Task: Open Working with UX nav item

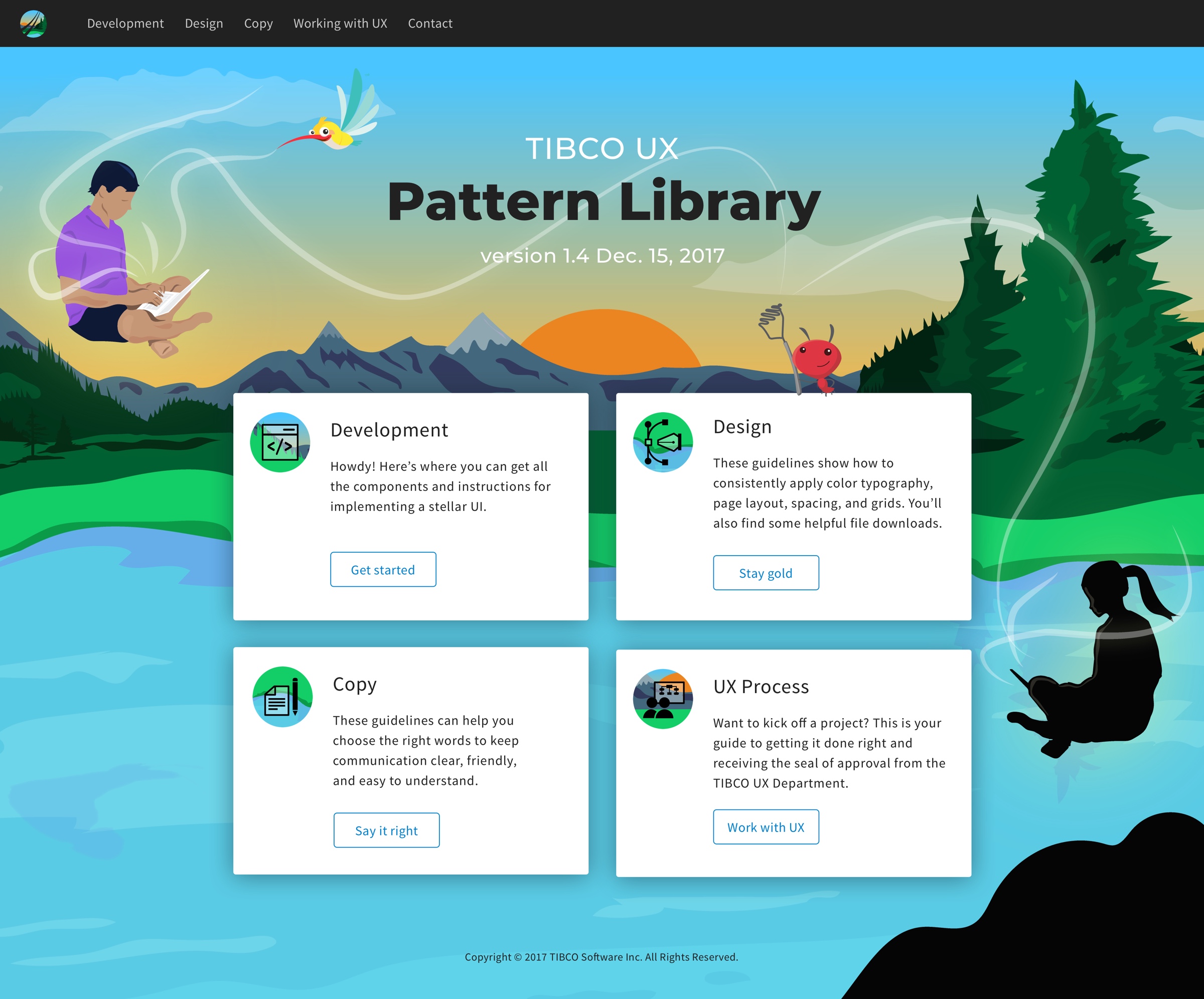Action: (340, 24)
